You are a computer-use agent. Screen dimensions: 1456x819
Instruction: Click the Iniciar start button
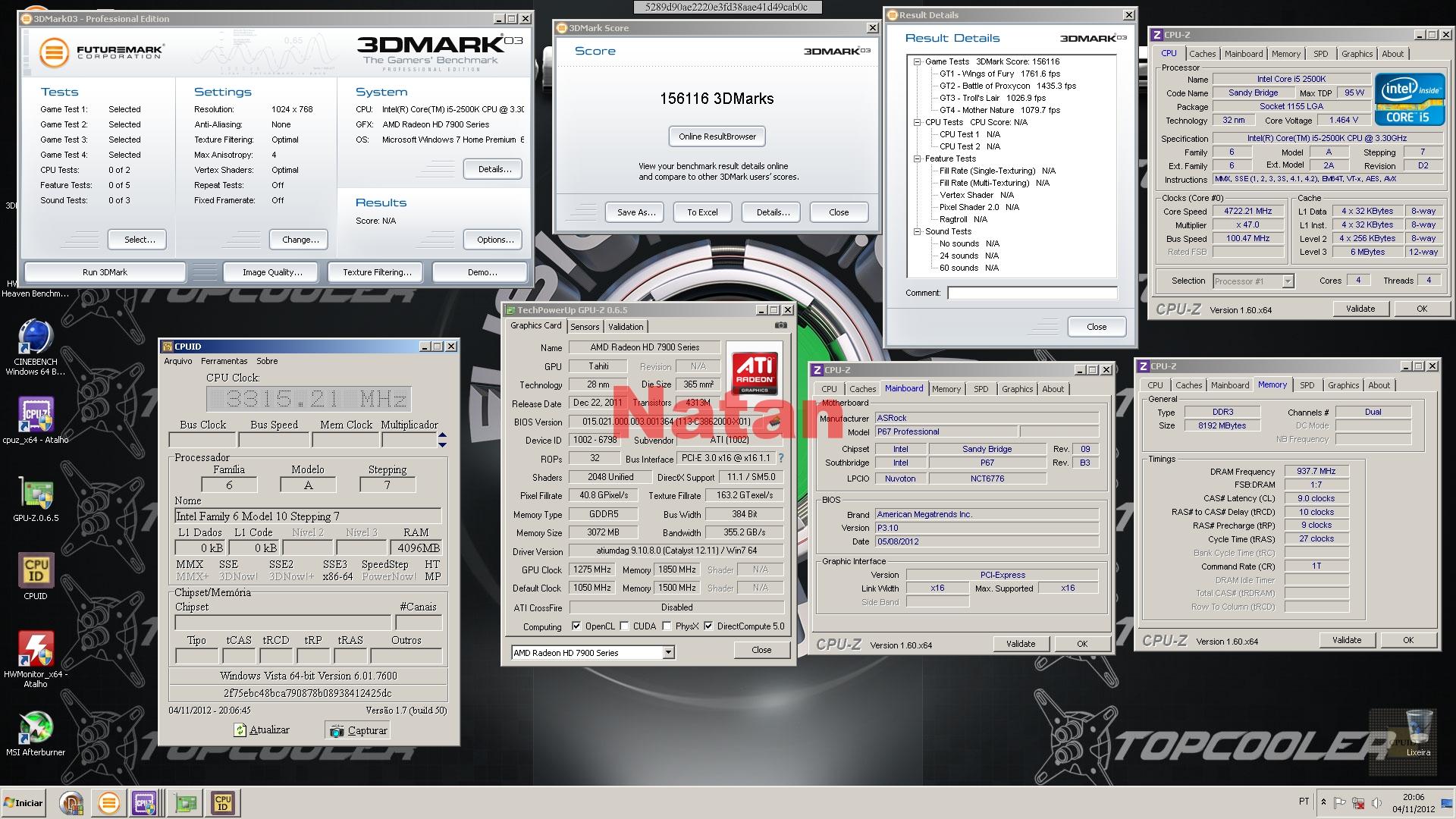(x=24, y=803)
